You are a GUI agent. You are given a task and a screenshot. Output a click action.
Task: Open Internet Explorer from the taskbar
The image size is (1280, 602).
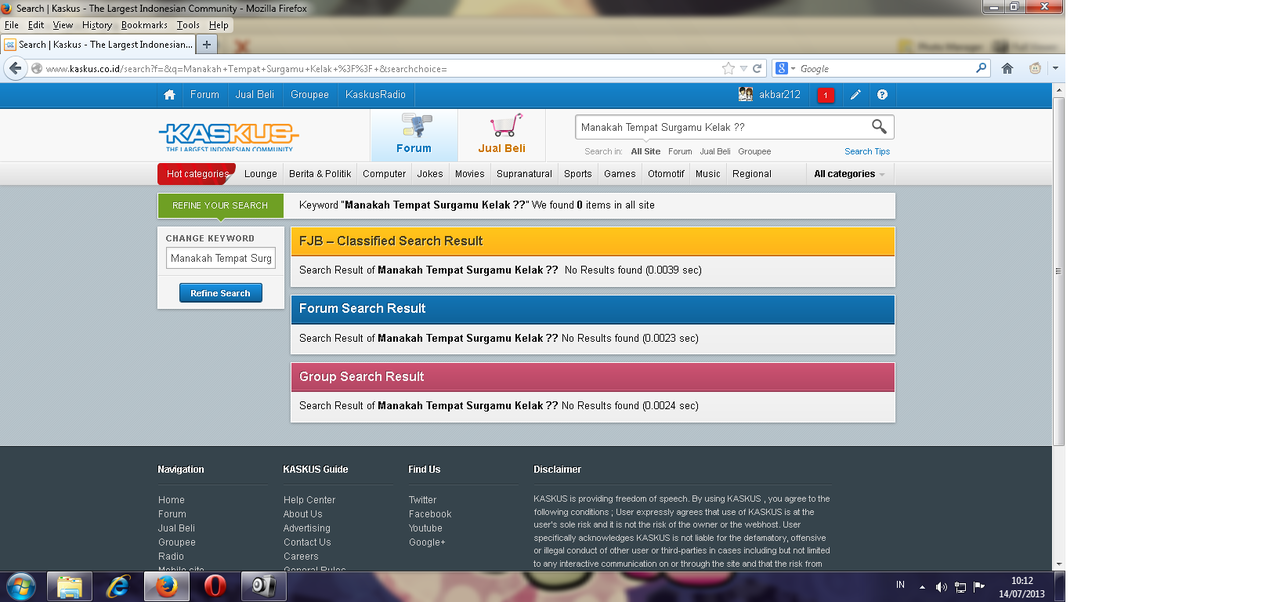[x=119, y=586]
